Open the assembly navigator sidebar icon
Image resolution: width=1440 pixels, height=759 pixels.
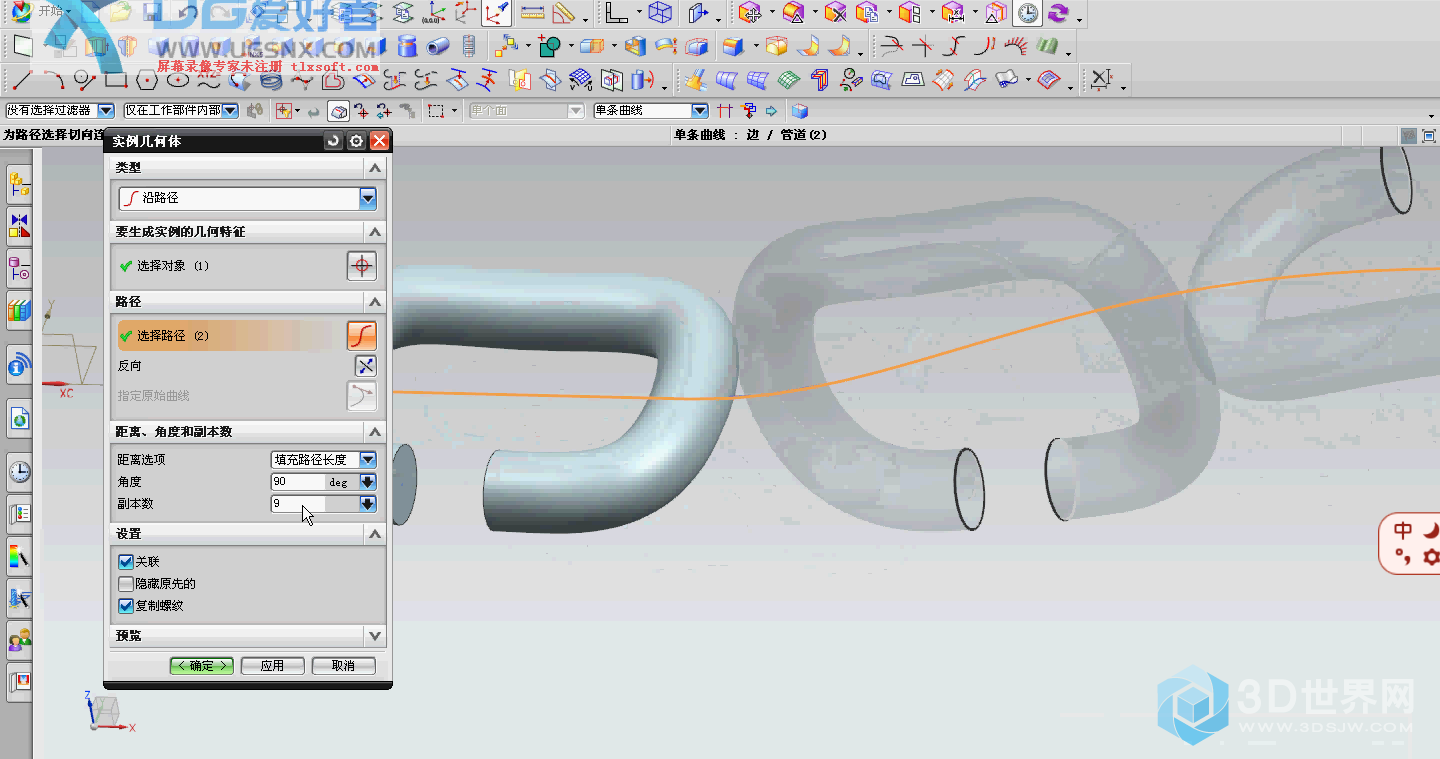point(19,184)
